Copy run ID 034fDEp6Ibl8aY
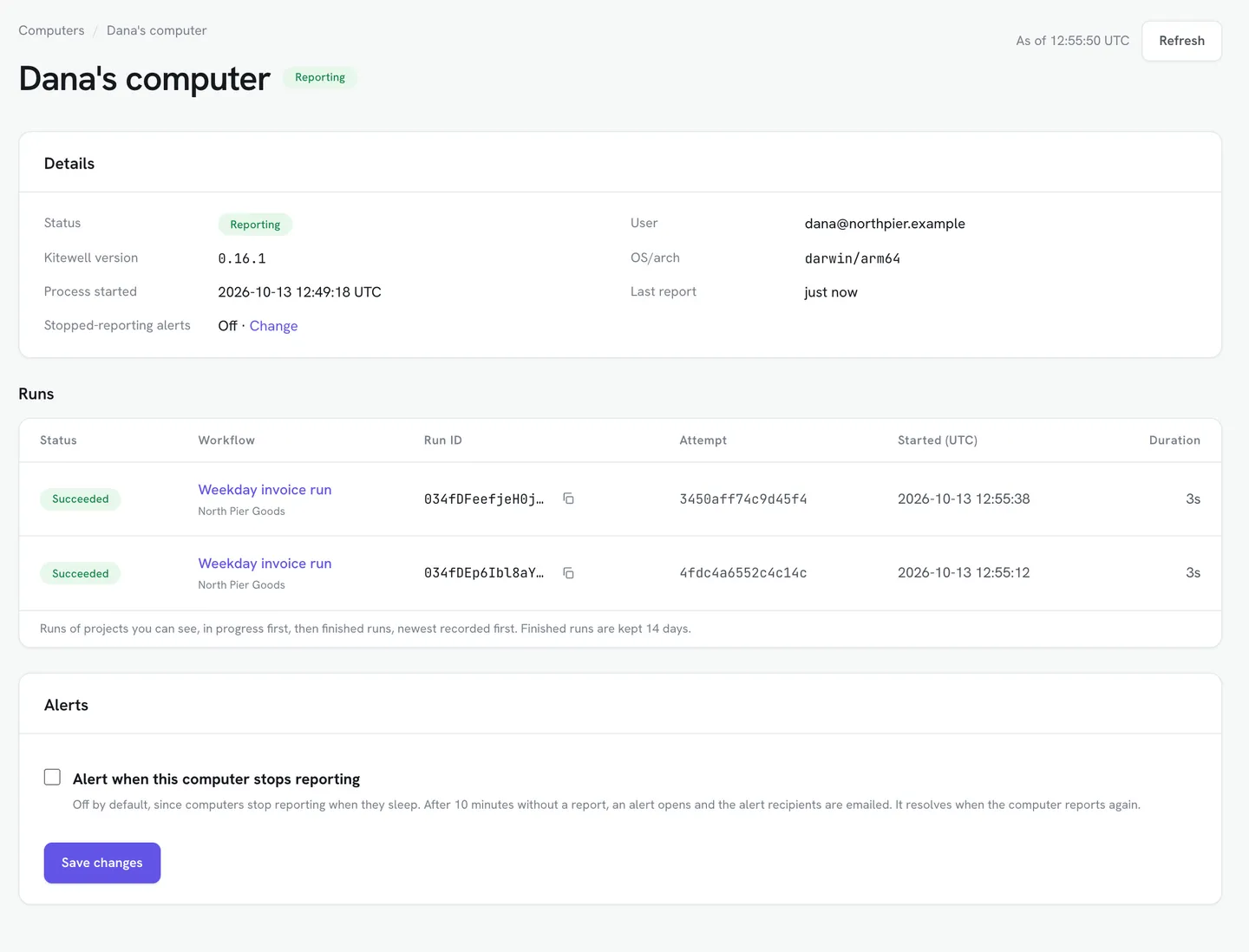 pos(568,573)
